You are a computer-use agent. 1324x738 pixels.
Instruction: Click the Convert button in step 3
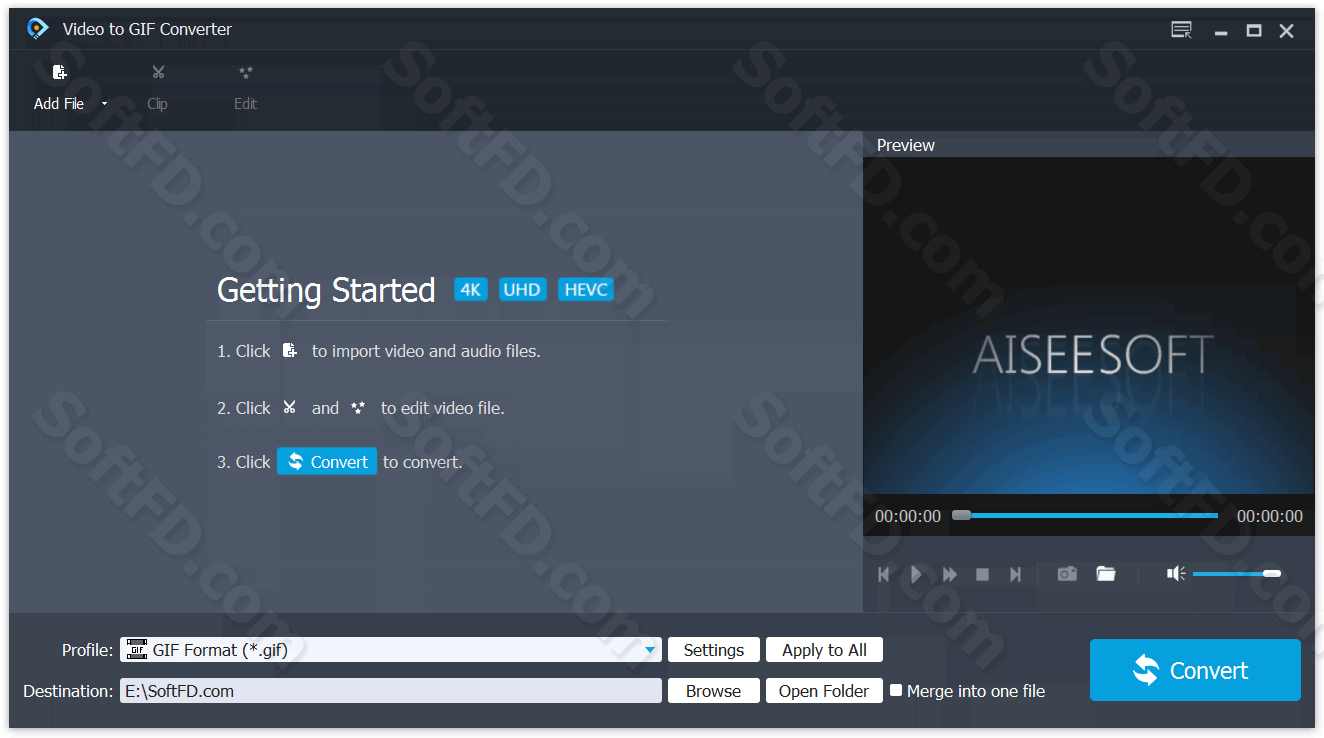tap(327, 461)
